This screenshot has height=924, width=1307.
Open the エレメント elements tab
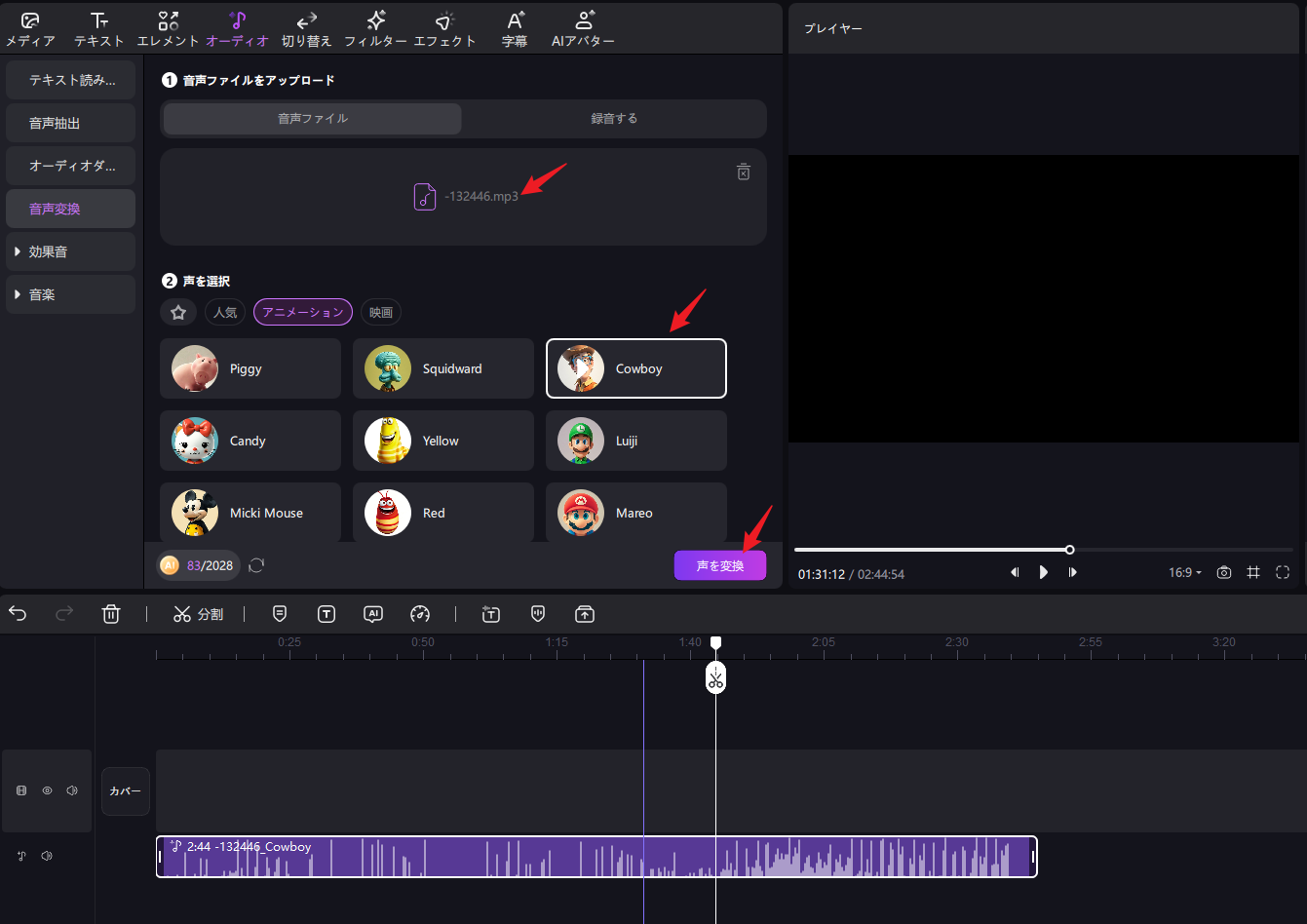click(169, 29)
